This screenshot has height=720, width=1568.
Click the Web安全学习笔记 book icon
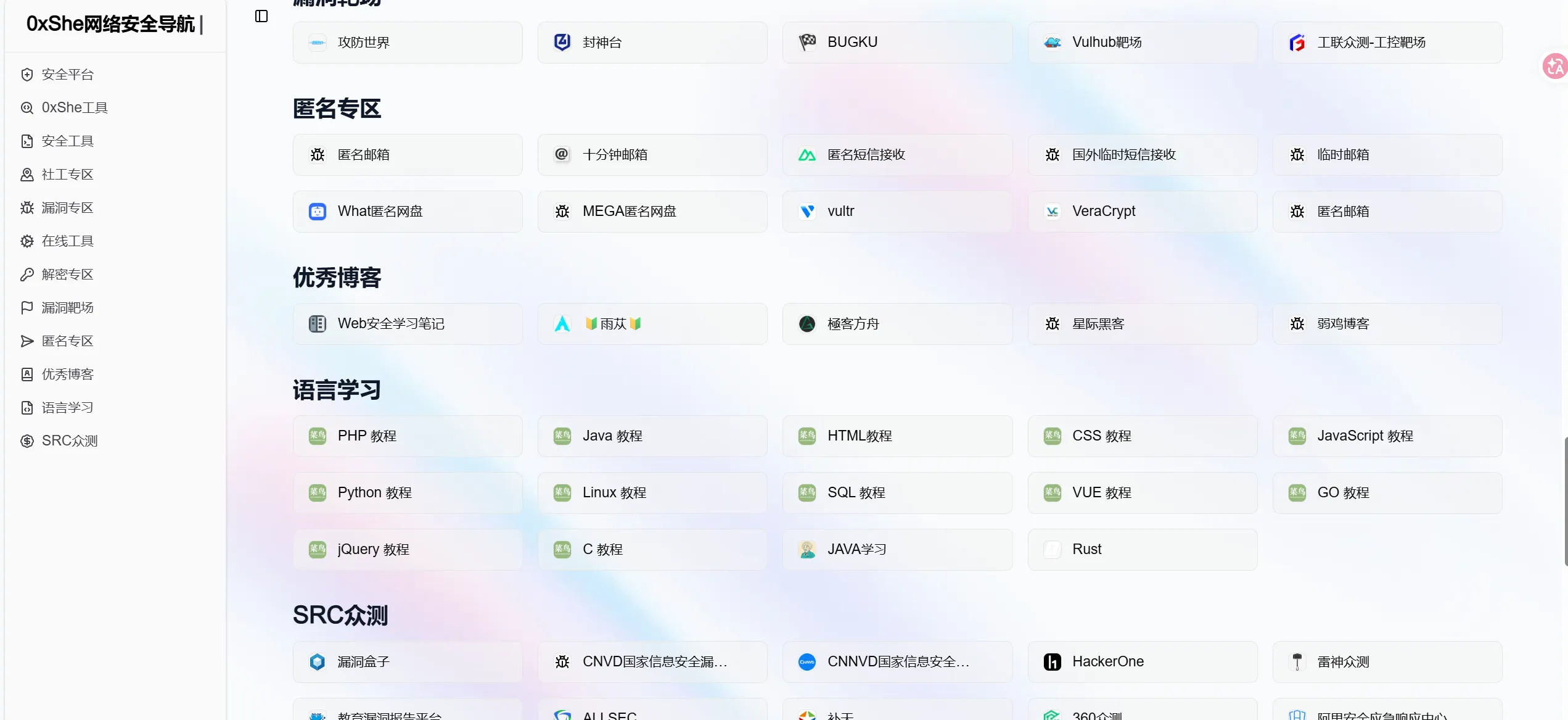(318, 324)
